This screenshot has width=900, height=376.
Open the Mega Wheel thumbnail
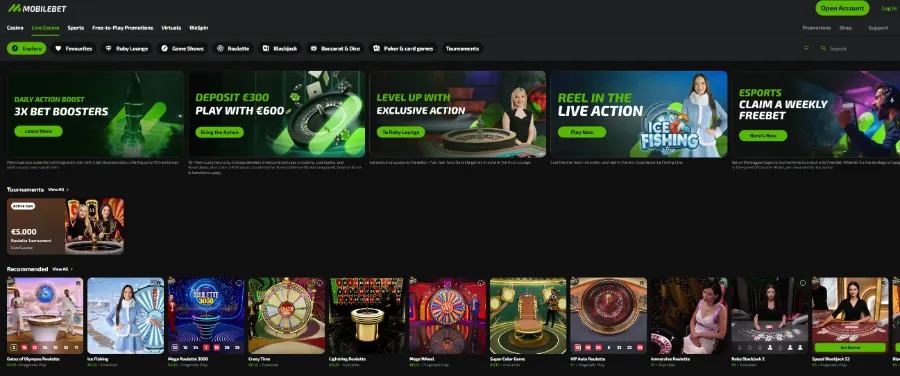[x=448, y=316]
